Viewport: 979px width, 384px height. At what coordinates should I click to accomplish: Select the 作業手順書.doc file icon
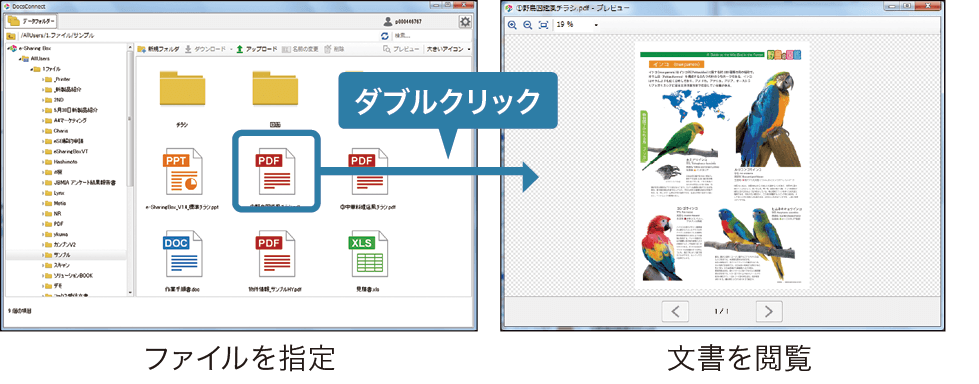pos(184,254)
